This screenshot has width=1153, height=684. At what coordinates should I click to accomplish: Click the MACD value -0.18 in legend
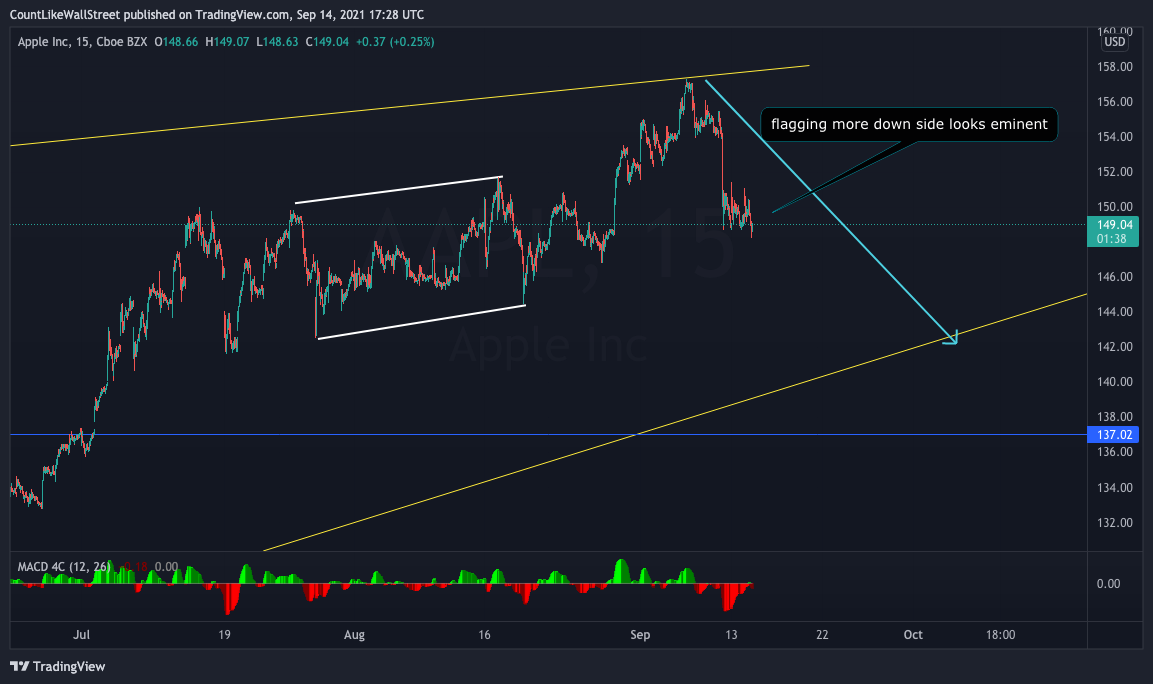135,566
